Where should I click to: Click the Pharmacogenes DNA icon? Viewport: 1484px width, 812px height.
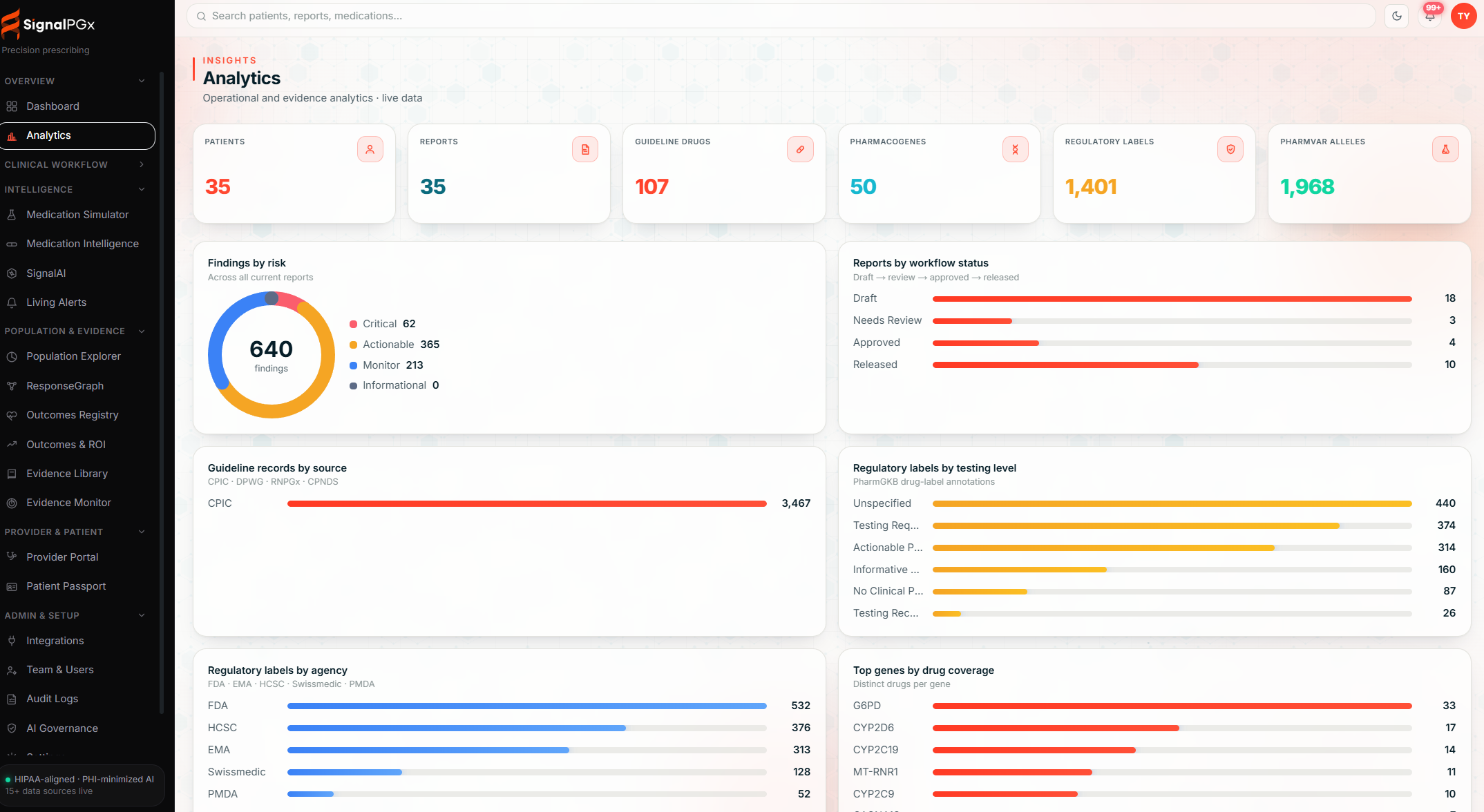tap(1016, 149)
